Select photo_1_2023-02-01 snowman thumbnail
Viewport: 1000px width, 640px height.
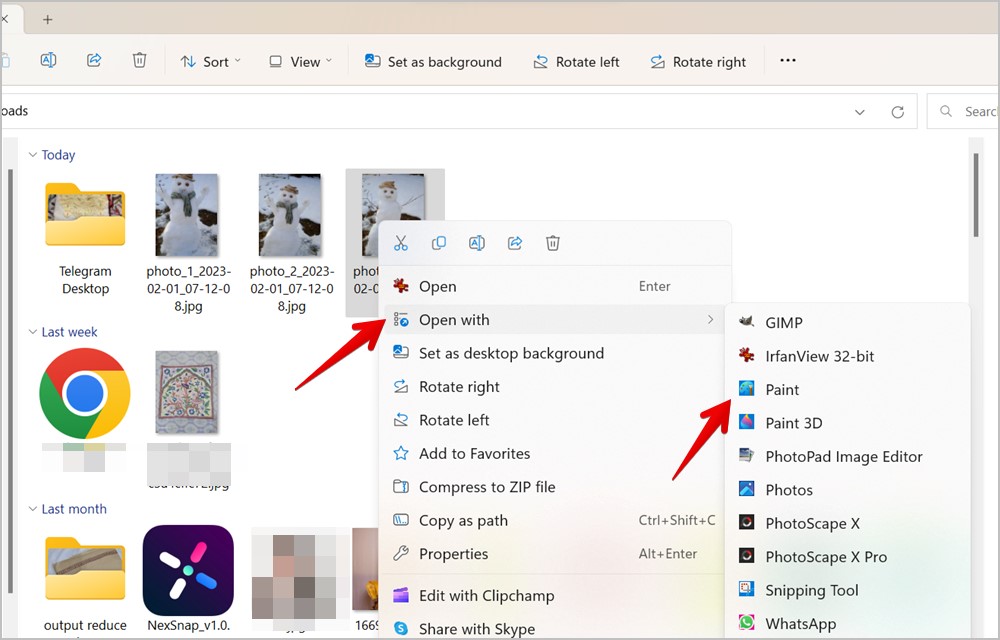(187, 215)
